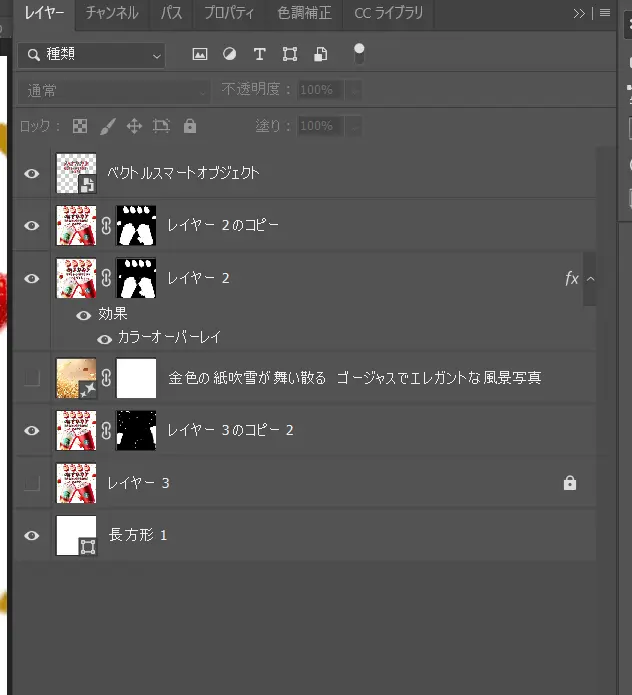Click the lock all padlock icon
This screenshot has height=695, width=632.
coord(190,127)
